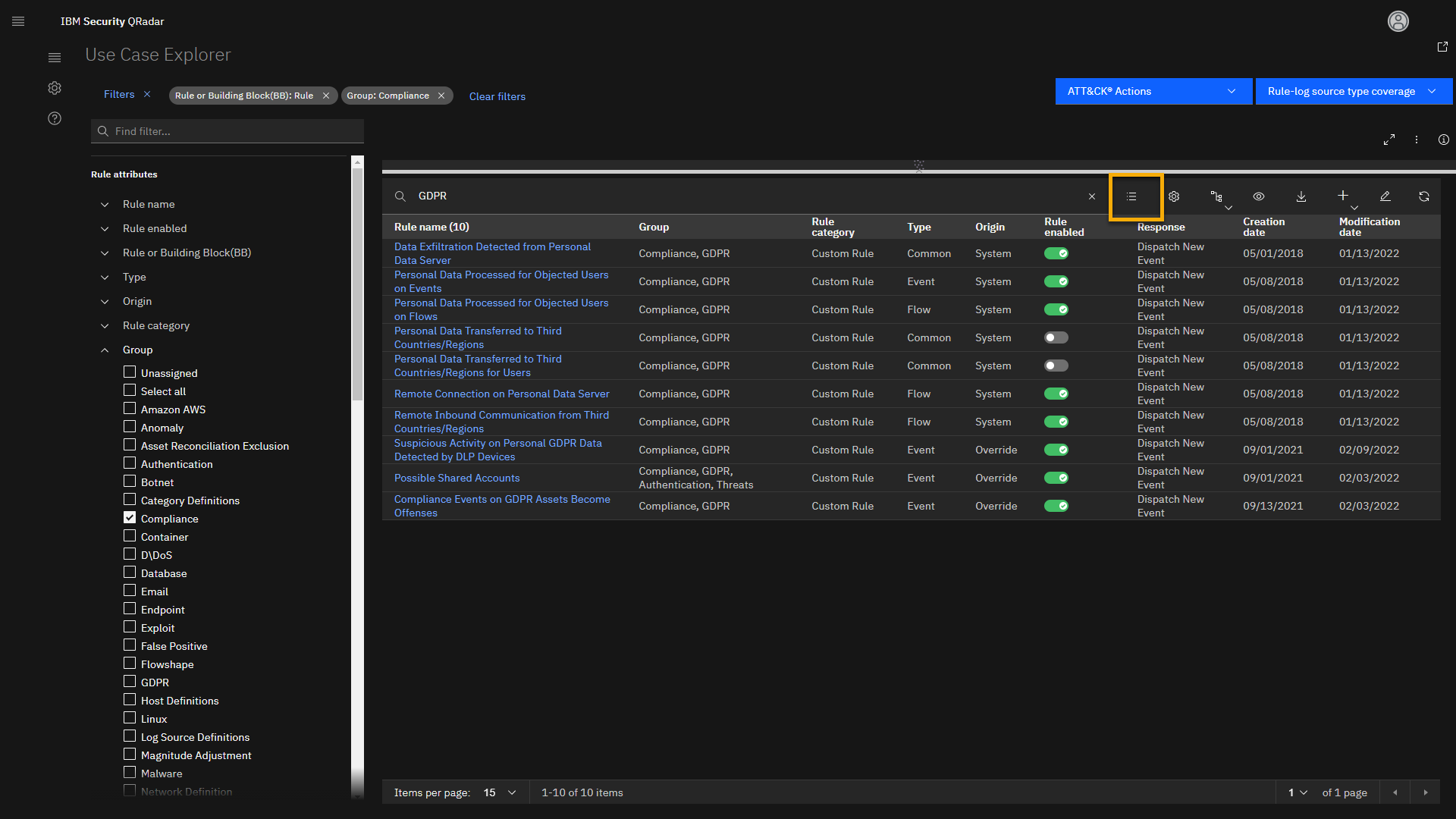
Task: Open table column settings gear icon
Action: point(1174,196)
